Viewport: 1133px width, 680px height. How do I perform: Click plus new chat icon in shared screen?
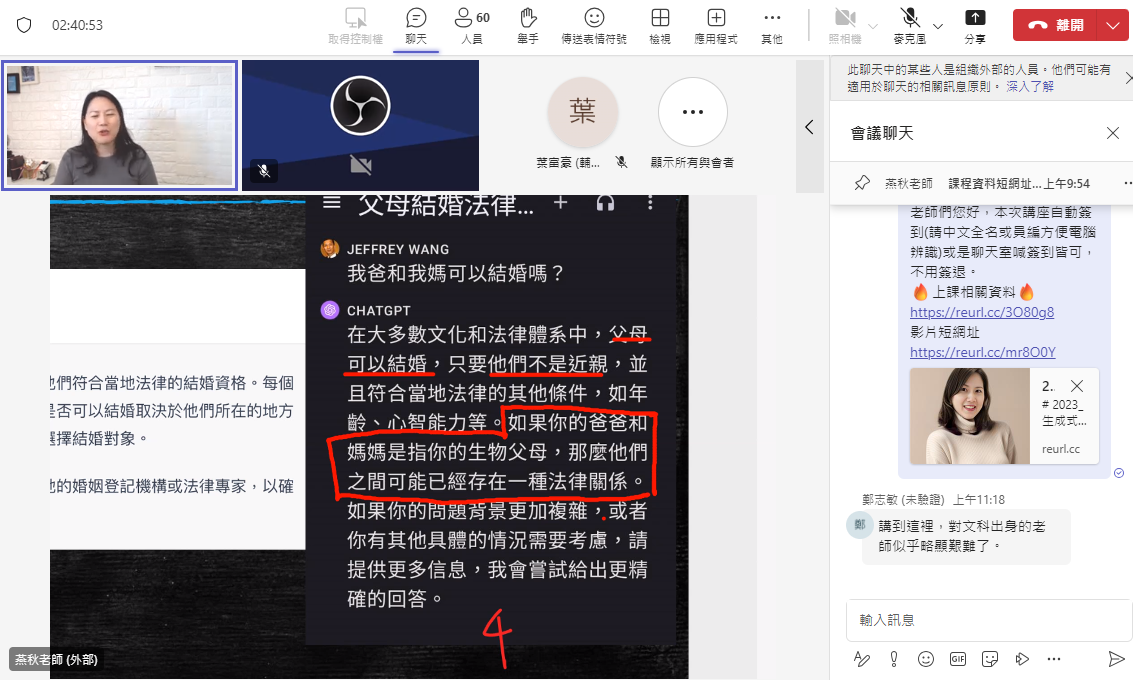pyautogui.click(x=561, y=203)
